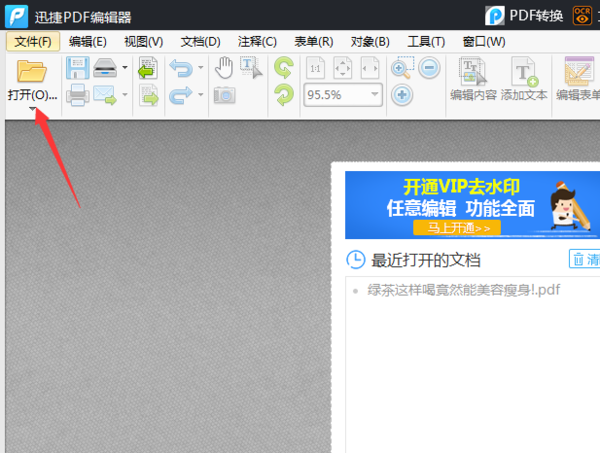Image resolution: width=600 pixels, height=453 pixels.
Task: Click the 马上开通>> VIP button
Action: pos(457,228)
